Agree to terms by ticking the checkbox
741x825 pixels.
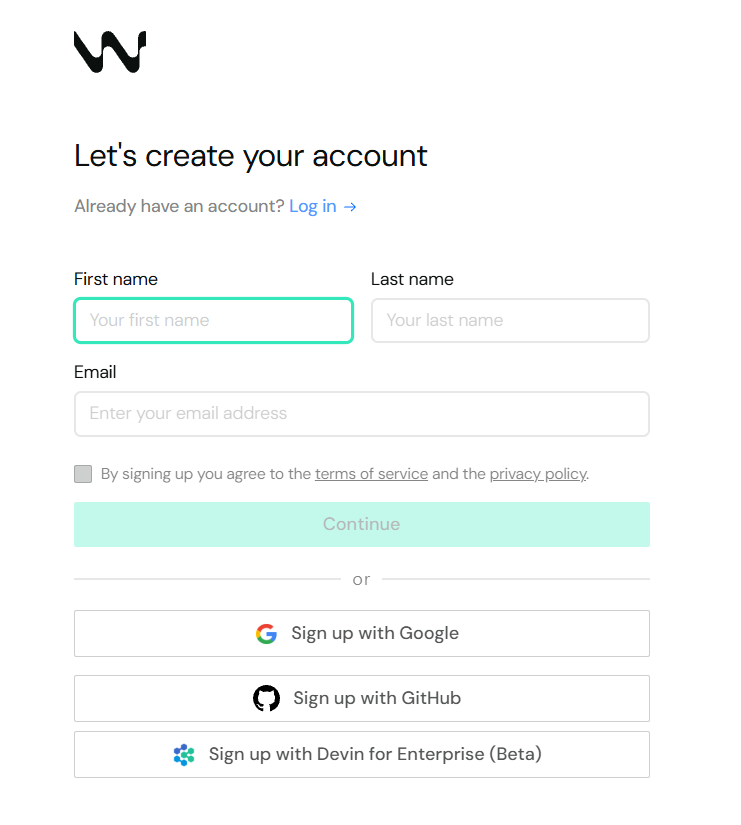coord(83,474)
